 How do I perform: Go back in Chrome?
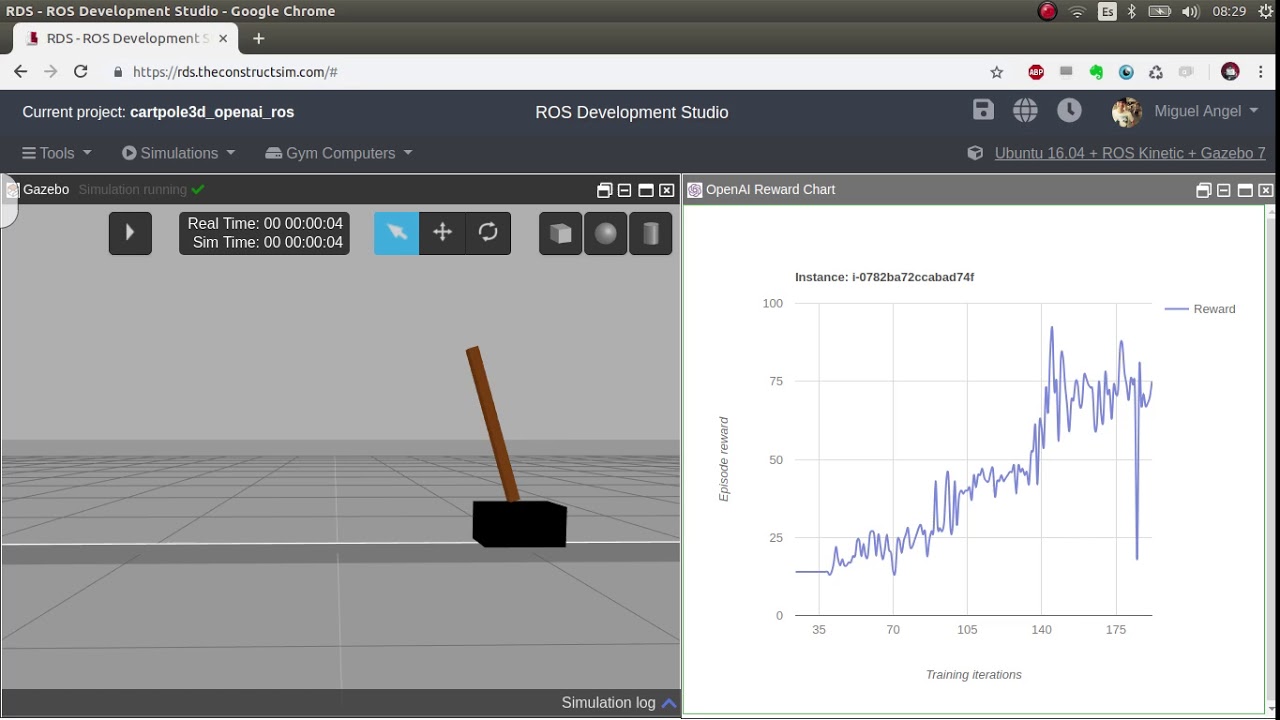pyautogui.click(x=20, y=72)
